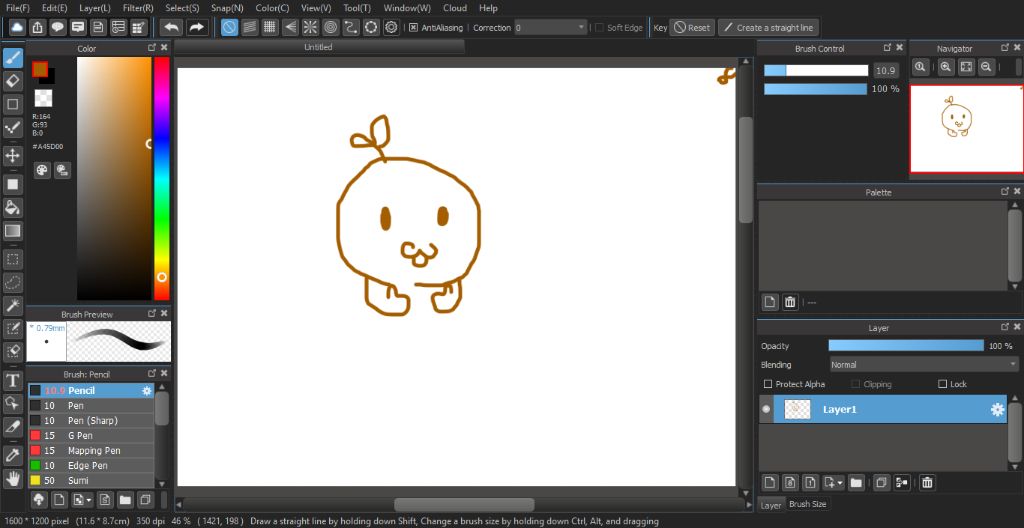Viewport: 1024px width, 528px height.
Task: Toggle the AntiAliasing checkbox
Action: click(x=413, y=27)
